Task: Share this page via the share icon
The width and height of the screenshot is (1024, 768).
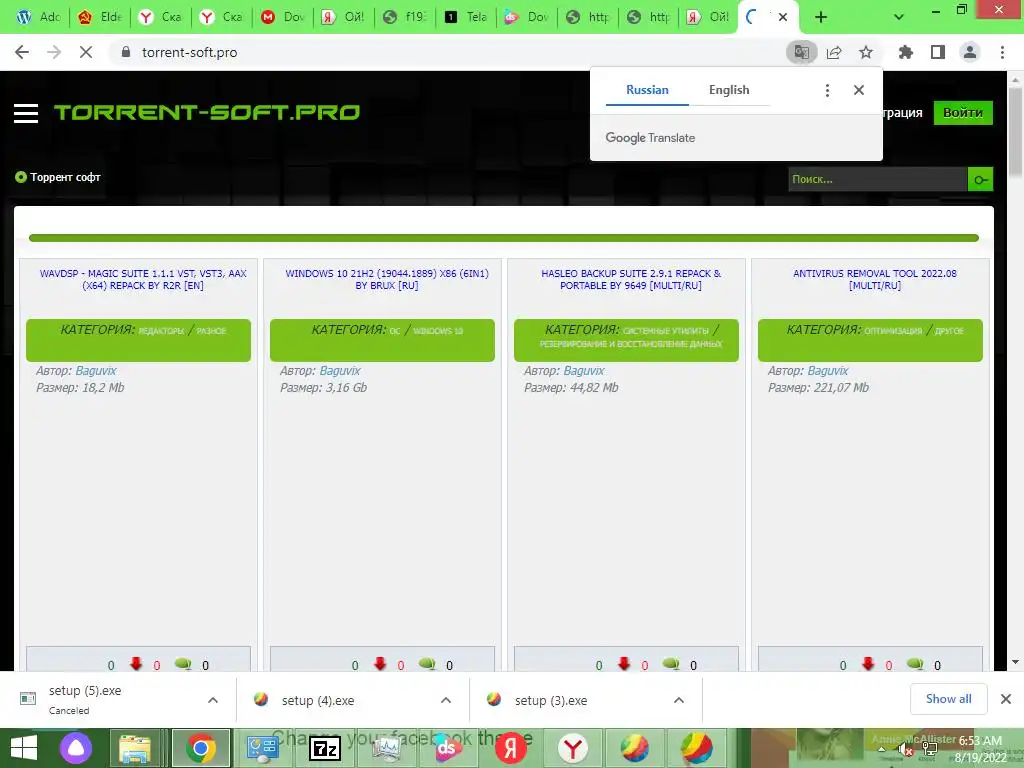Action: click(x=834, y=52)
